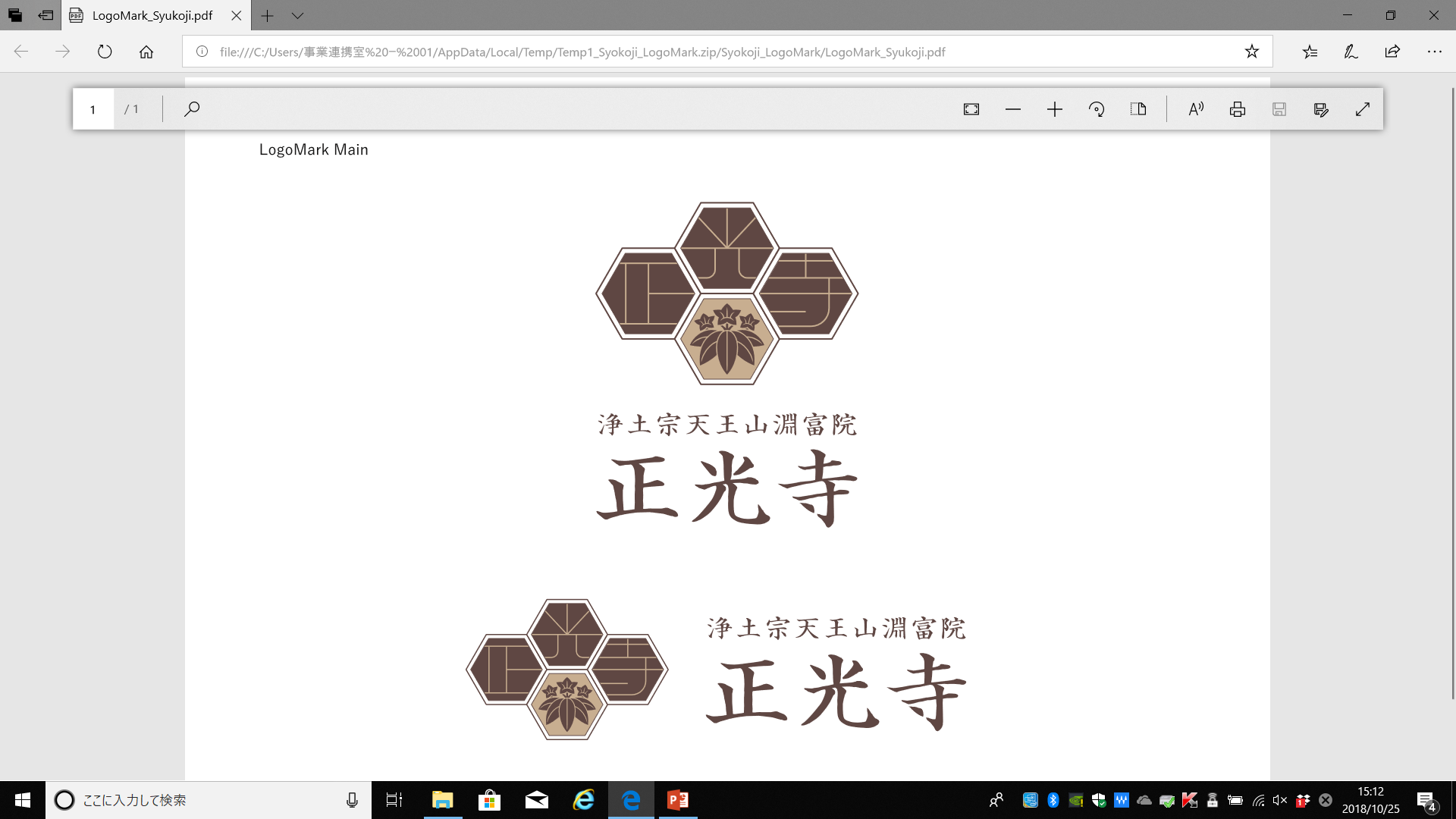1456x819 pixels.
Task: Go to the home page
Action: click(x=146, y=52)
